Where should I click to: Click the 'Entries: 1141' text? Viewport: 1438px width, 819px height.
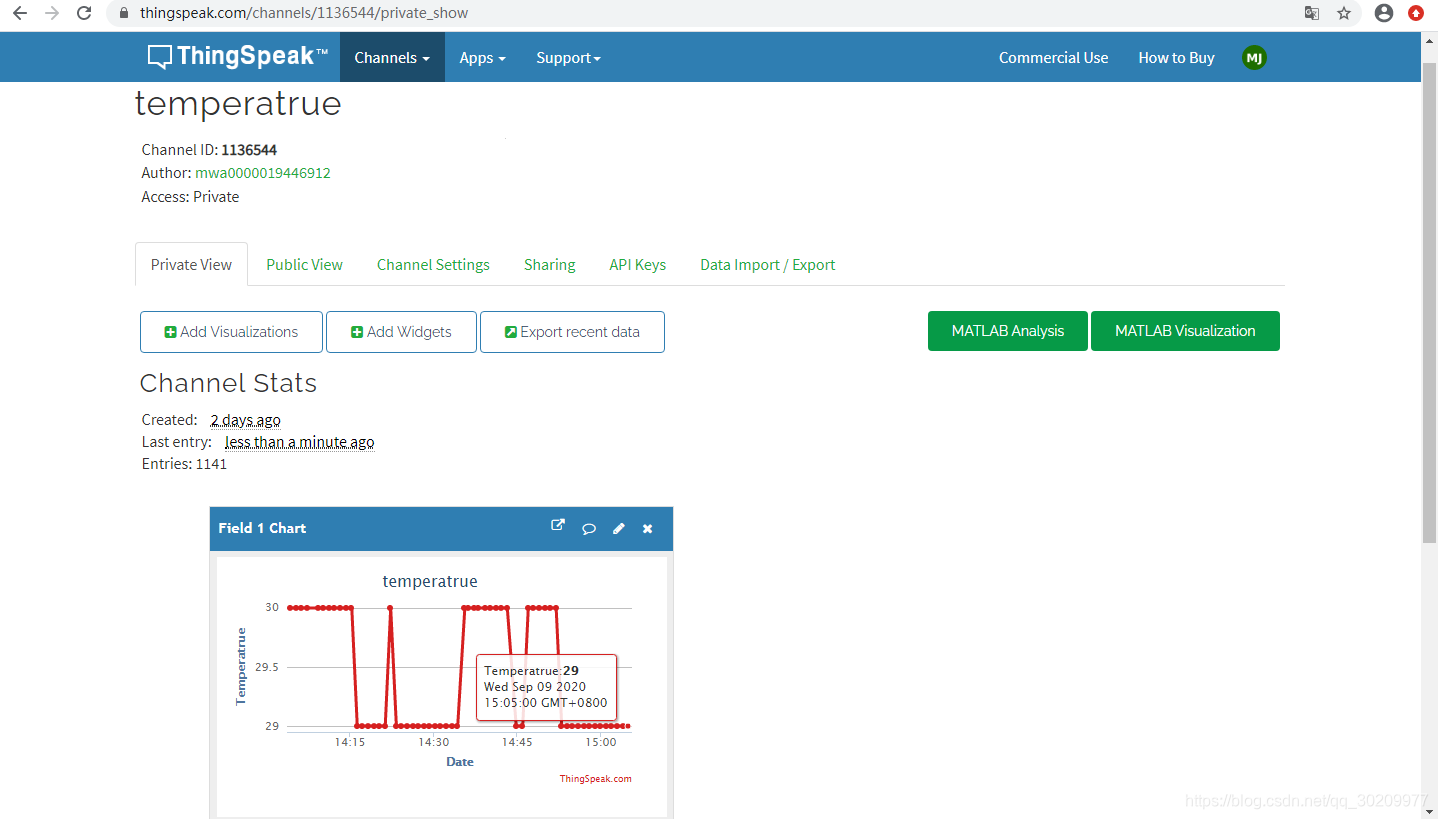pyautogui.click(x=184, y=464)
